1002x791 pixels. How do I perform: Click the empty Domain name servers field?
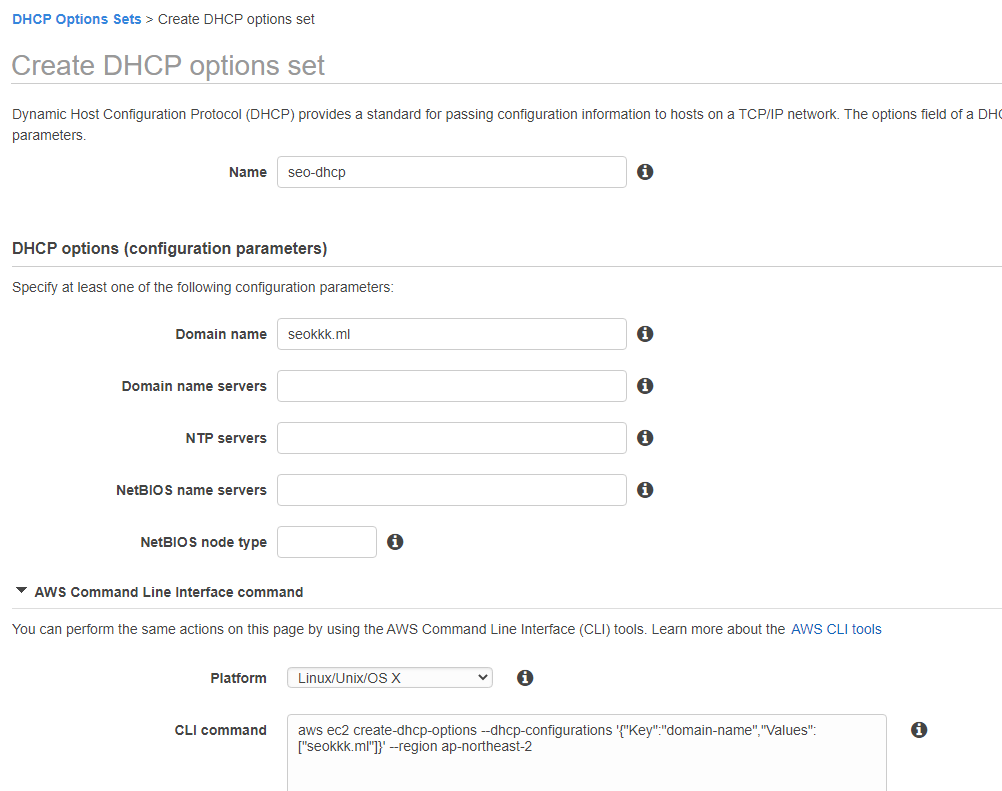click(451, 385)
